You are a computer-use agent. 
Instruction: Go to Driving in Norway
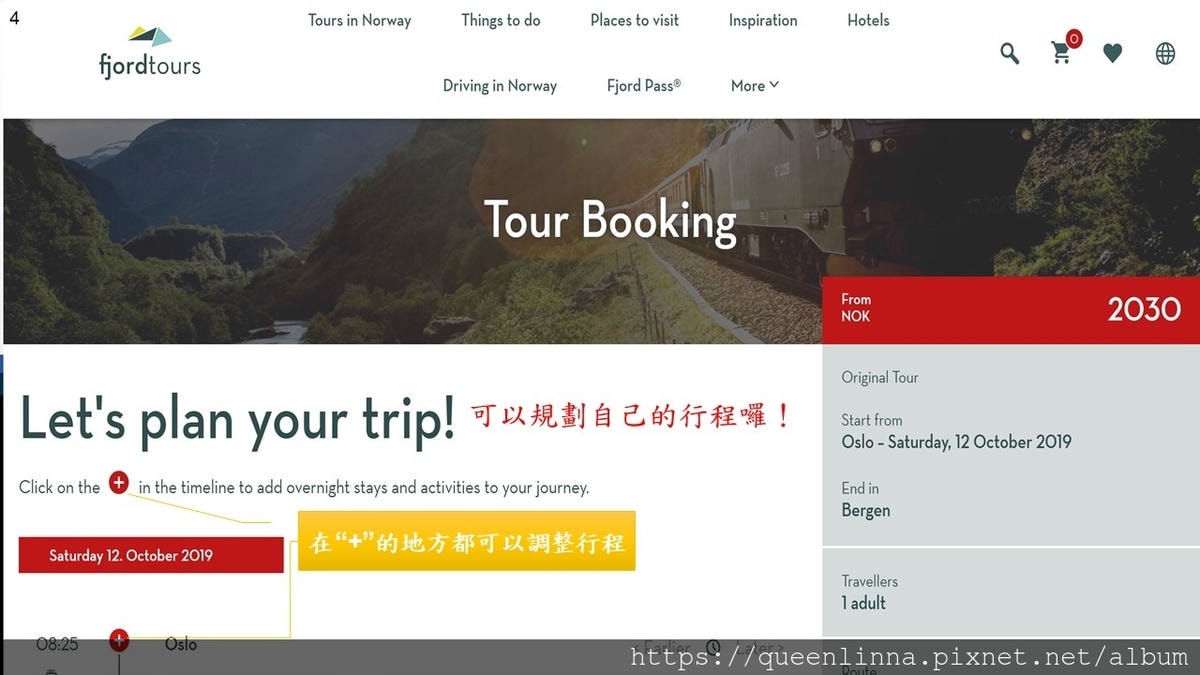500,86
